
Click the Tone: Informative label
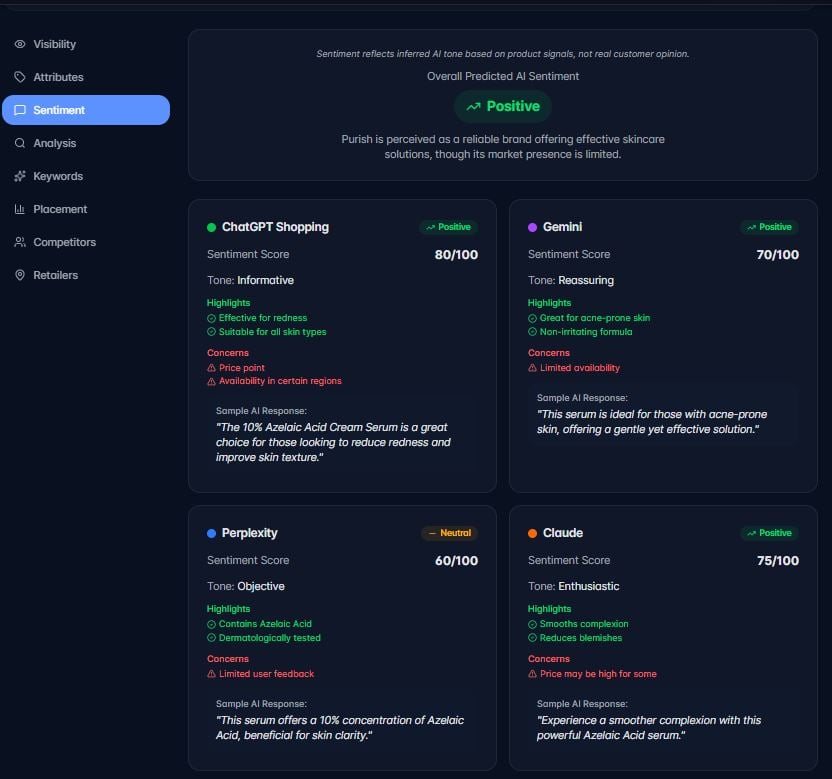[x=250, y=280]
